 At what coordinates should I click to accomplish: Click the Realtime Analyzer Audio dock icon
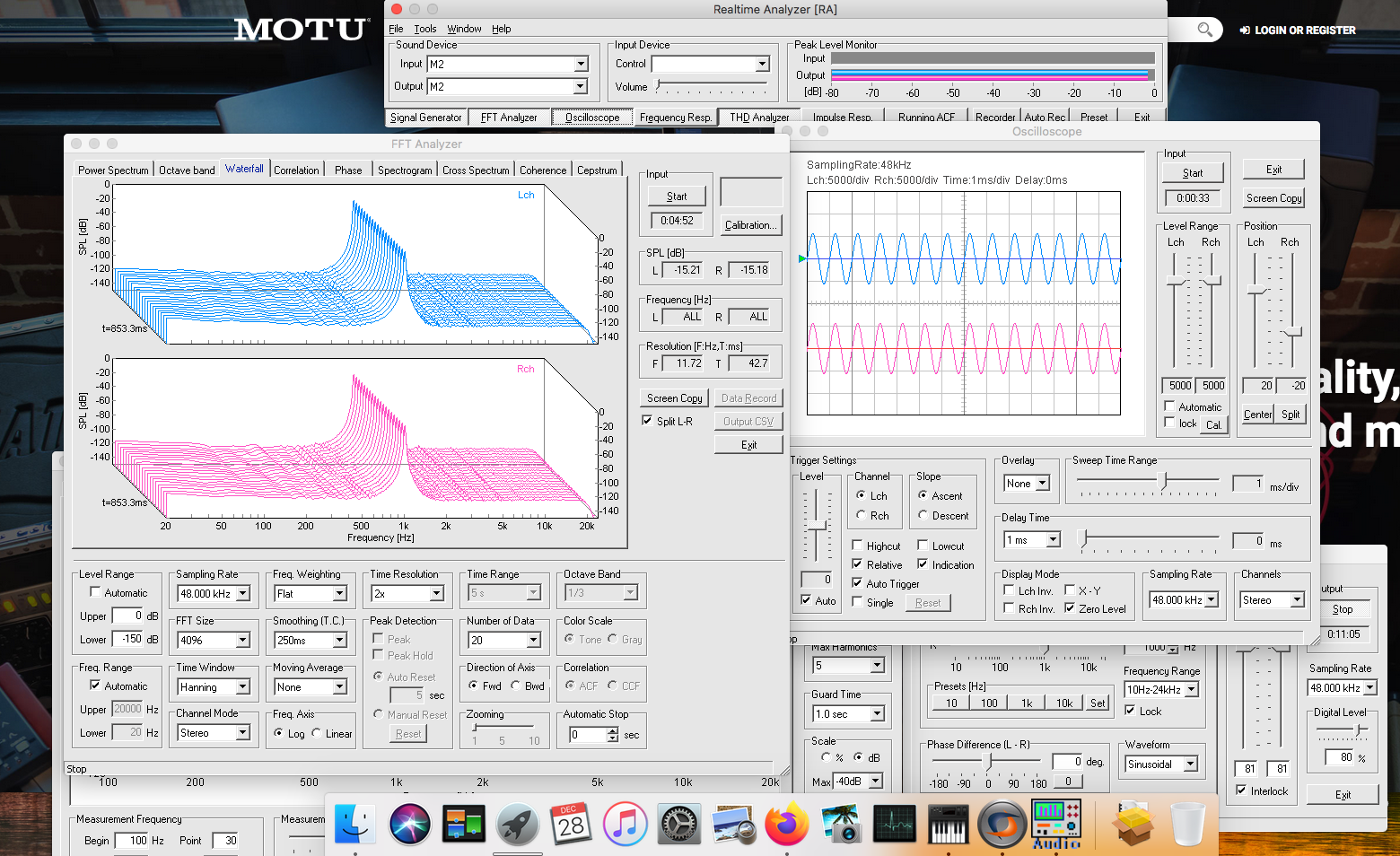(x=1056, y=824)
